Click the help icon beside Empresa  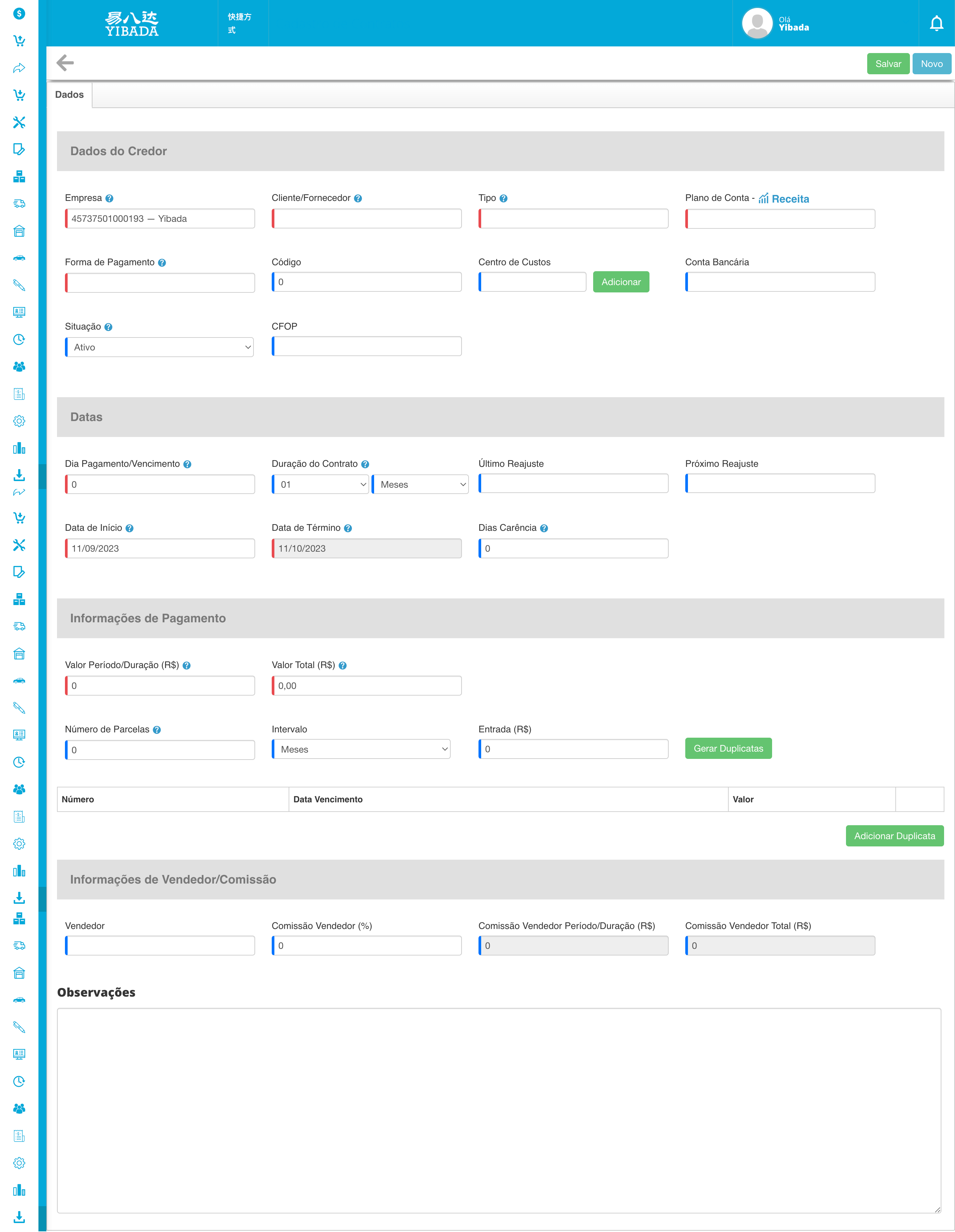click(x=109, y=199)
